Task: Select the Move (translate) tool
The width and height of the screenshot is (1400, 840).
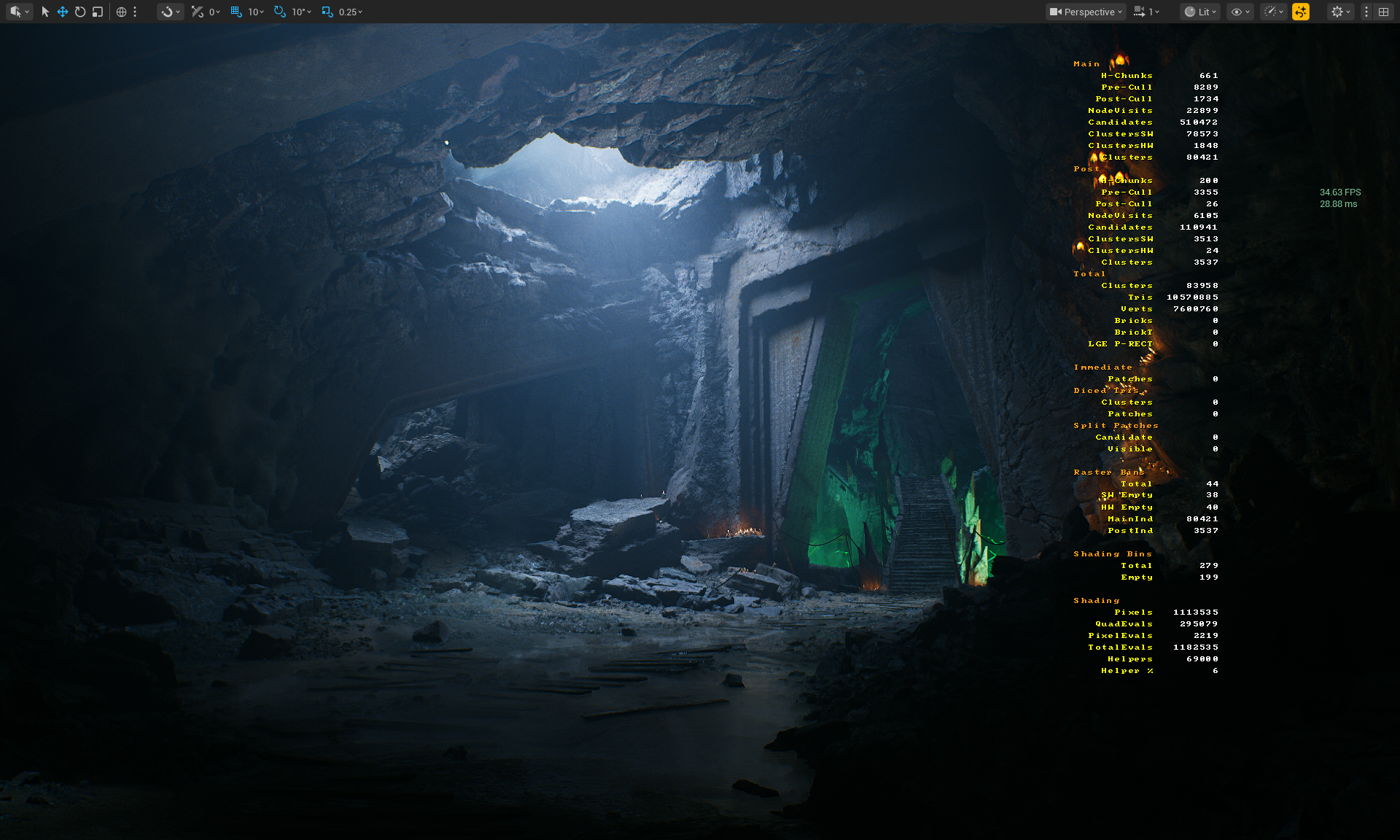Action: click(63, 12)
